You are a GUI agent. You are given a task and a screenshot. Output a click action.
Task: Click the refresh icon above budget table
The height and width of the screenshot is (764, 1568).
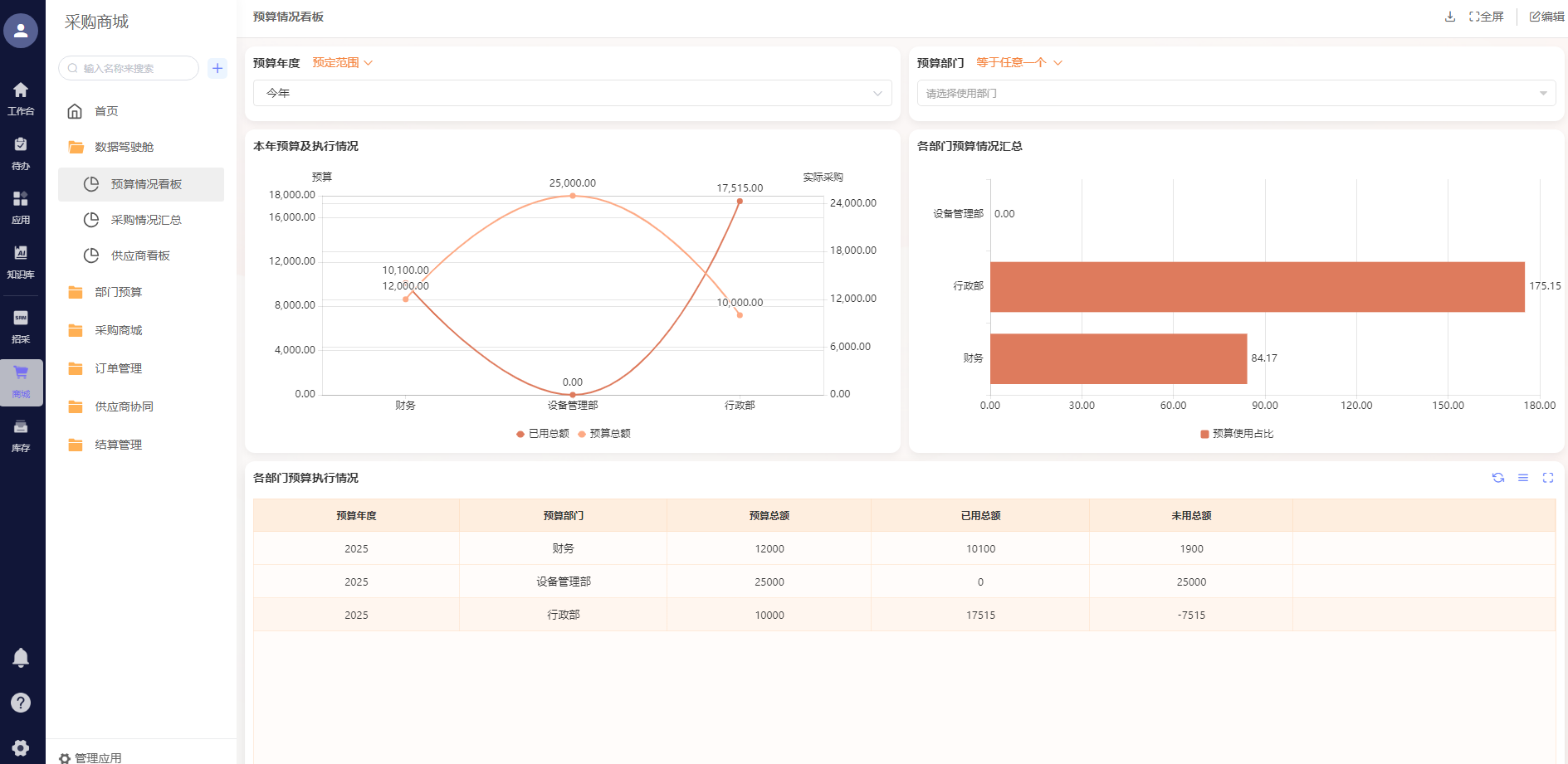pyautogui.click(x=1498, y=478)
